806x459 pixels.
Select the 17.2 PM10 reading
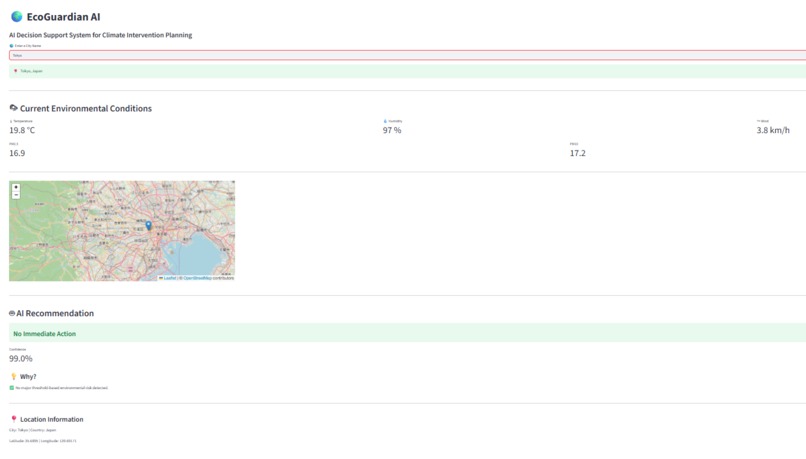tap(577, 153)
